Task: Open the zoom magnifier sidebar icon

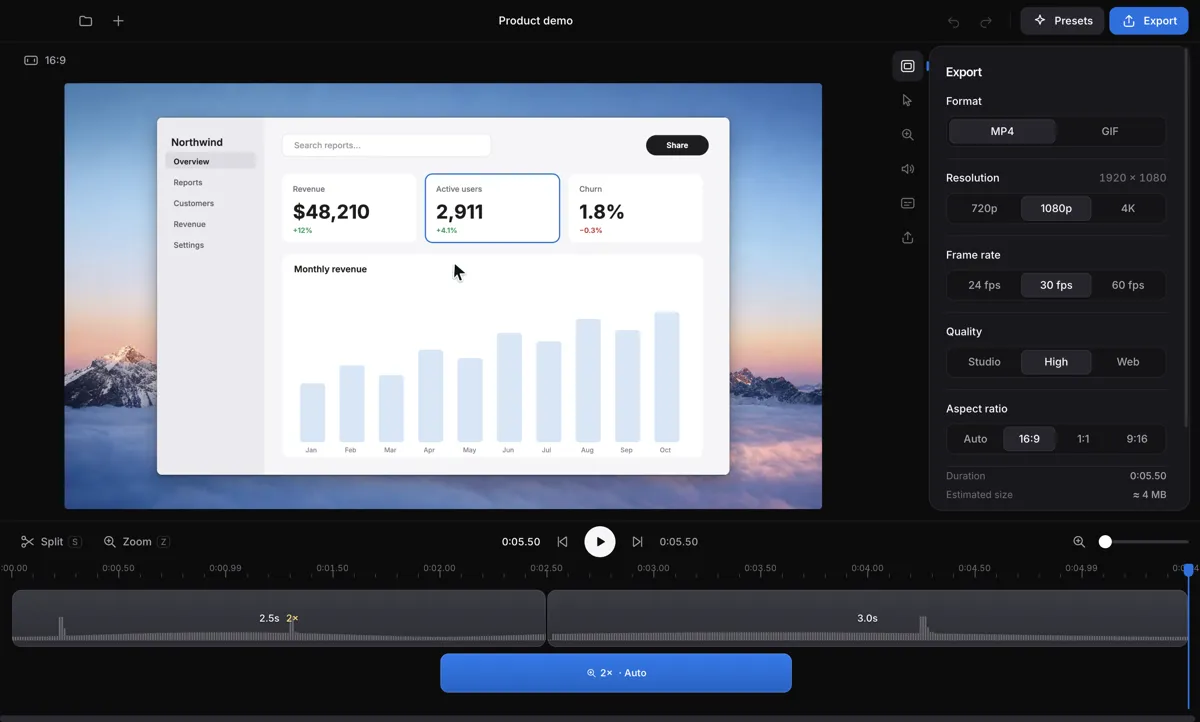Action: 907,135
